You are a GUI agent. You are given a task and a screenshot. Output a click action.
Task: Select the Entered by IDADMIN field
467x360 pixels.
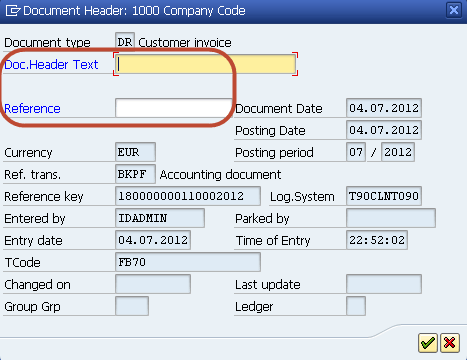[x=160, y=218]
